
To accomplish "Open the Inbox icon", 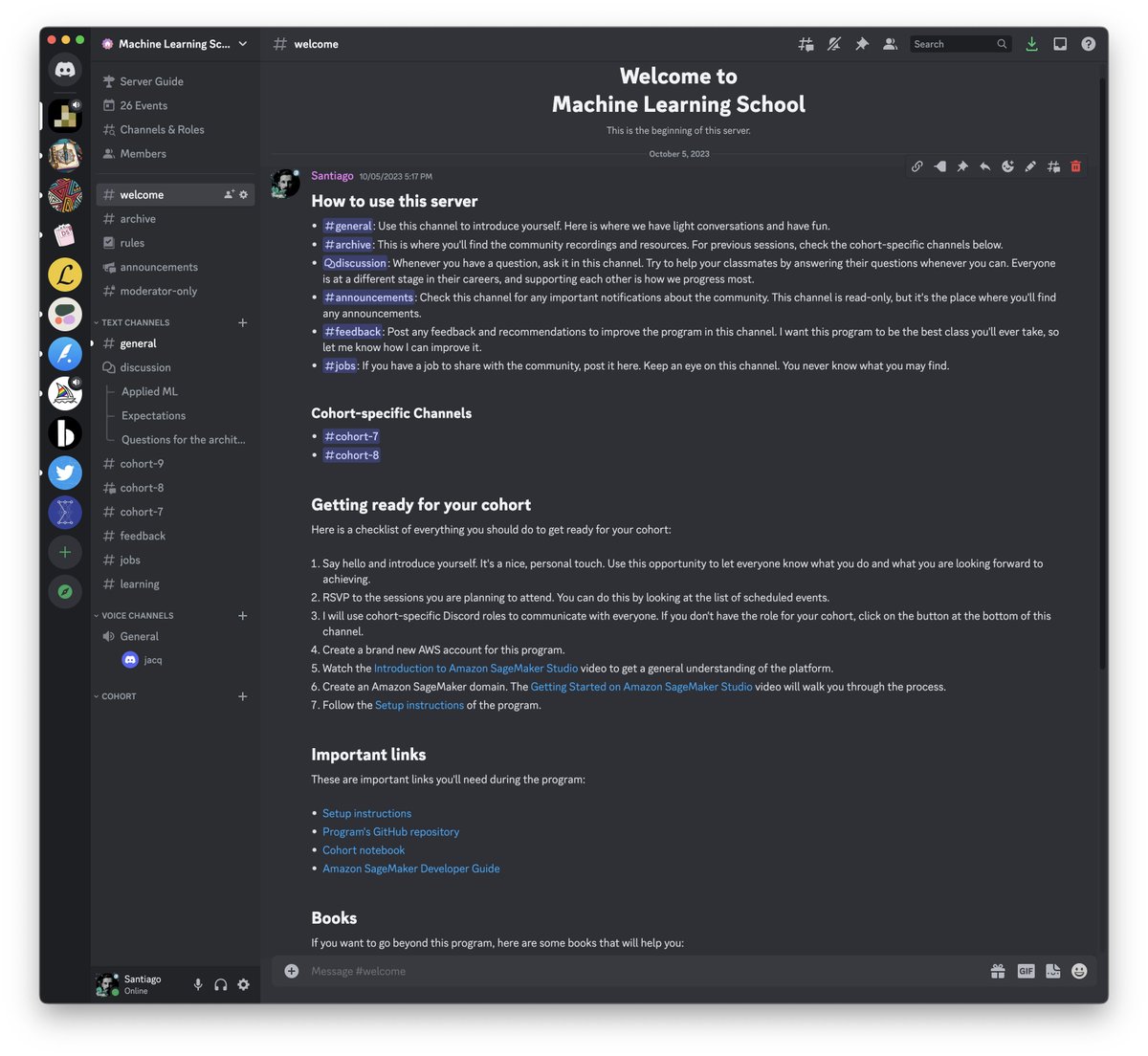I will coord(1060,44).
